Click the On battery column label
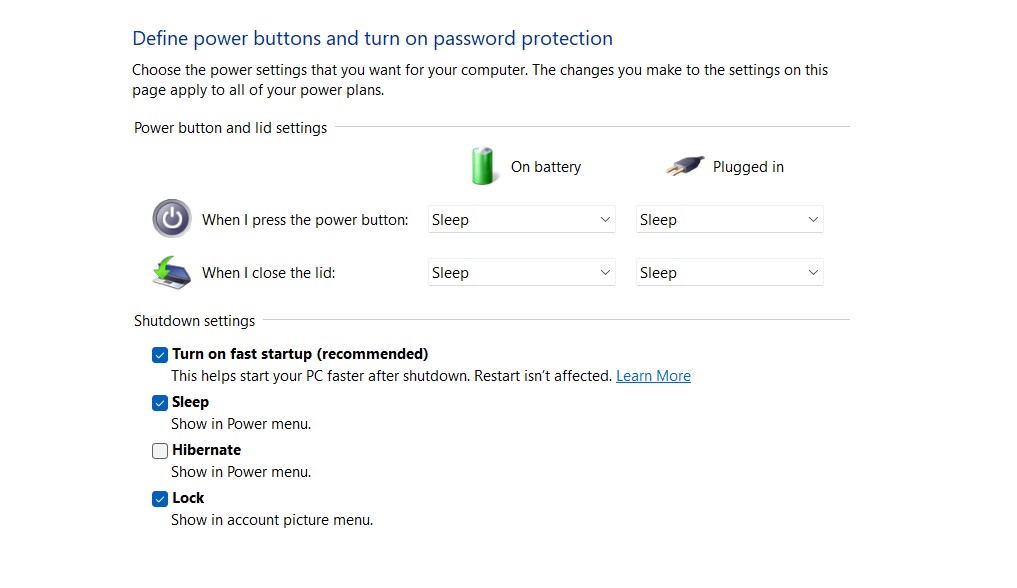The image size is (1017, 588). pos(545,167)
